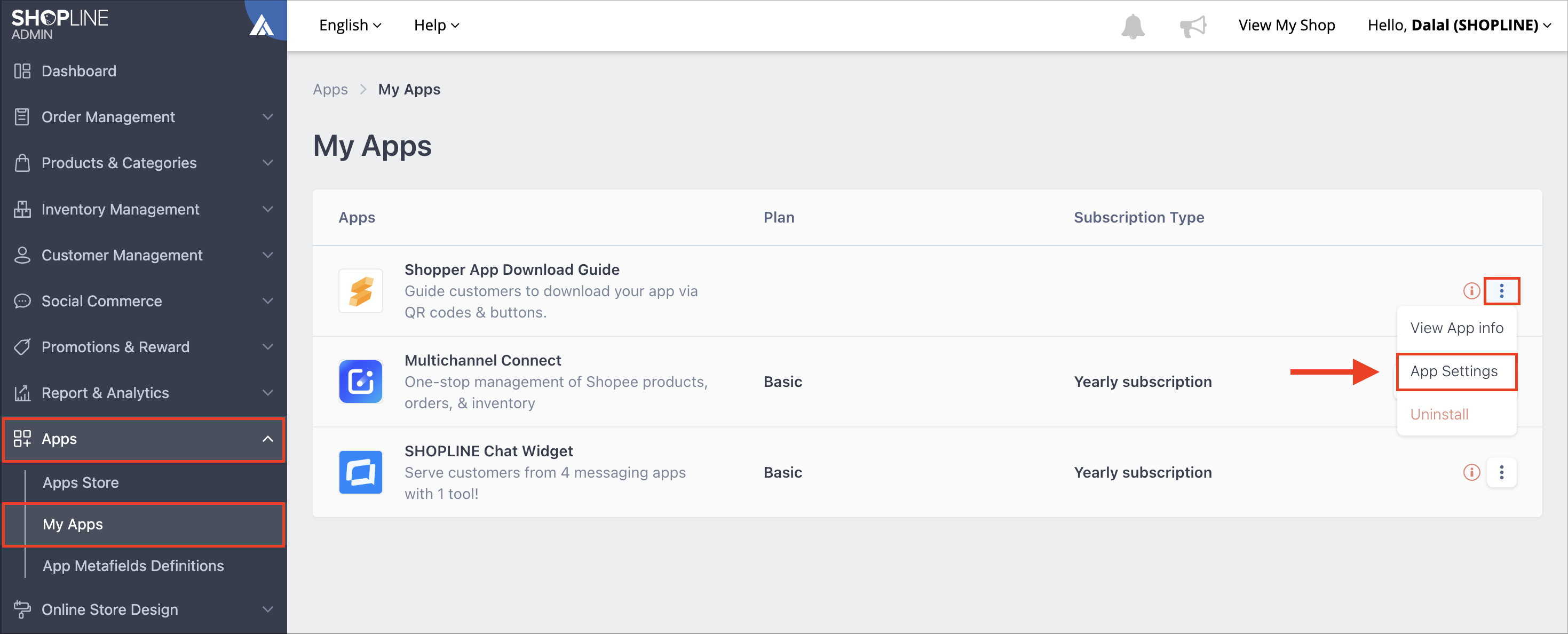Click the Subscription Type column header
Image resolution: width=1568 pixels, height=634 pixels.
[1139, 217]
